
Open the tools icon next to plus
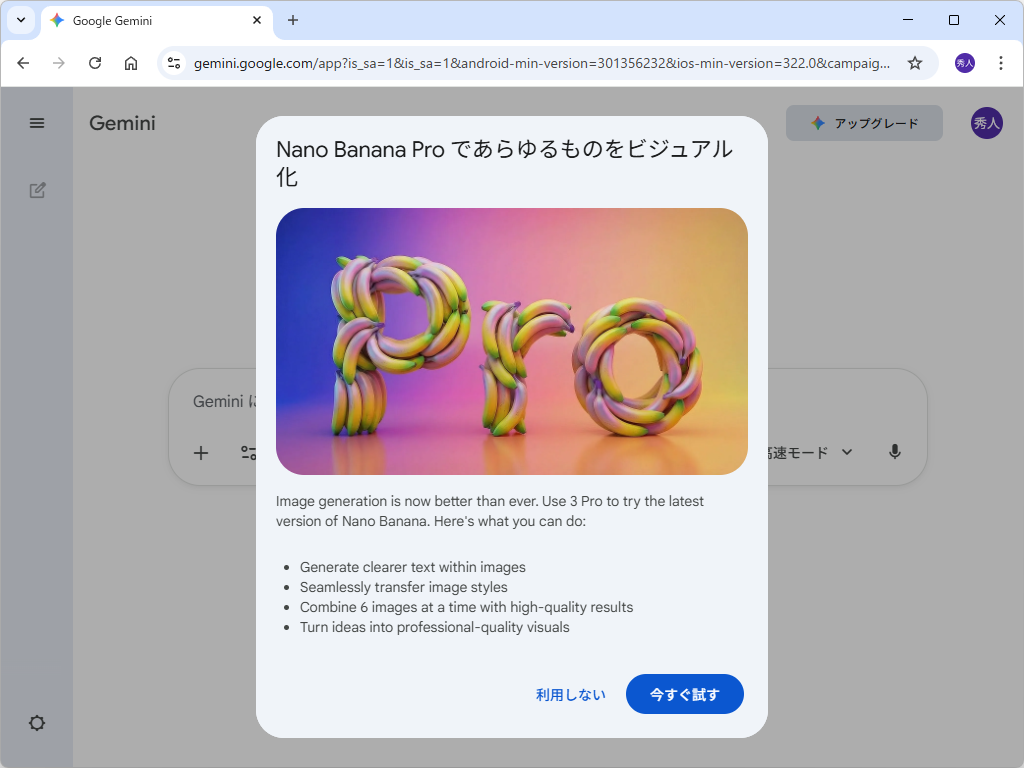(248, 452)
